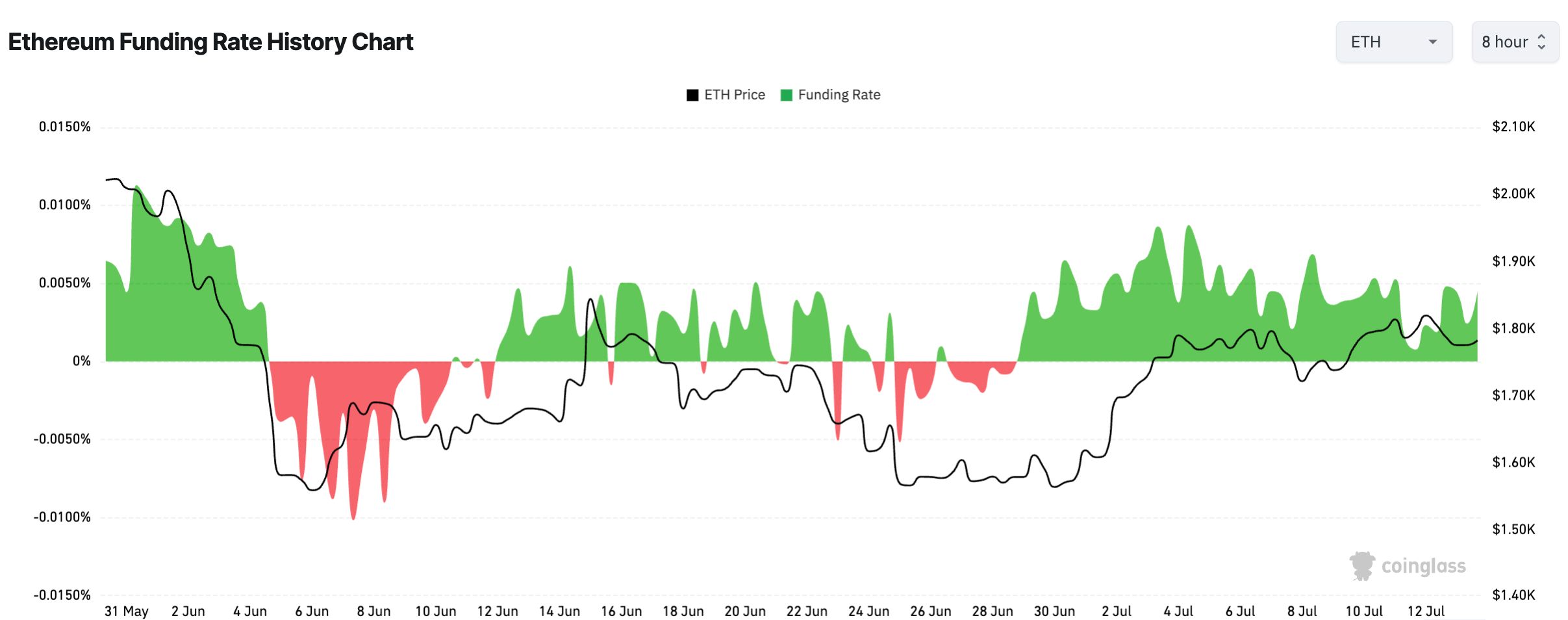Click the 14 Jun x-axis label
Screen dimensions: 1568x620
pyautogui.click(x=559, y=612)
